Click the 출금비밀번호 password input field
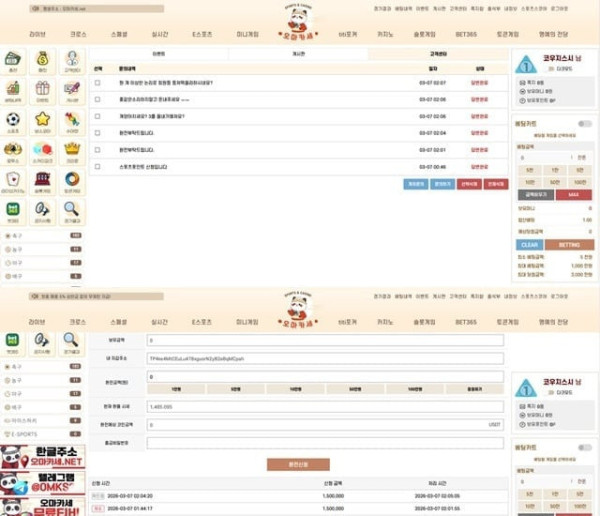The image size is (600, 516). pyautogui.click(x=325, y=443)
